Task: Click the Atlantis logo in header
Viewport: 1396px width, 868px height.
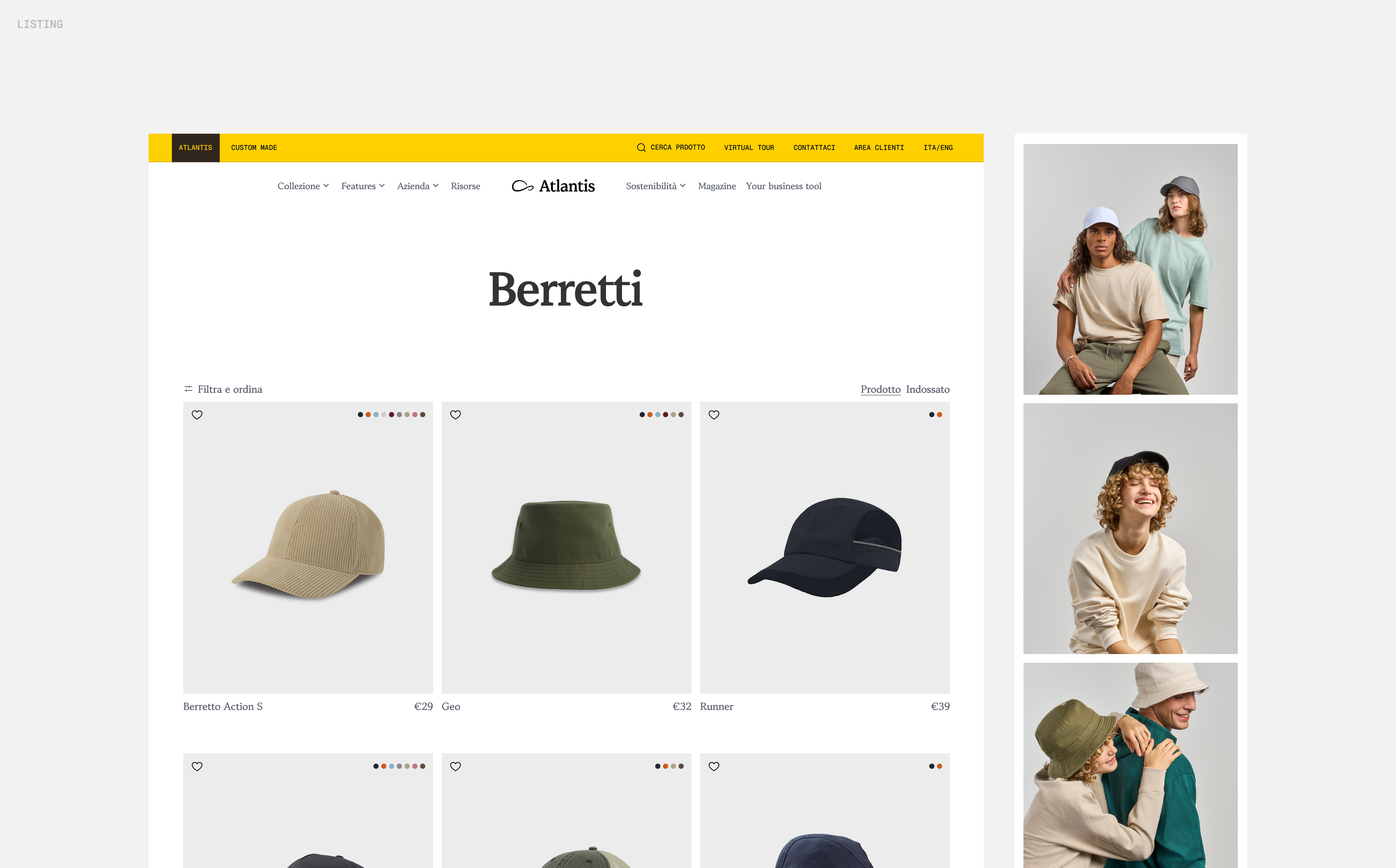Action: coord(553,186)
